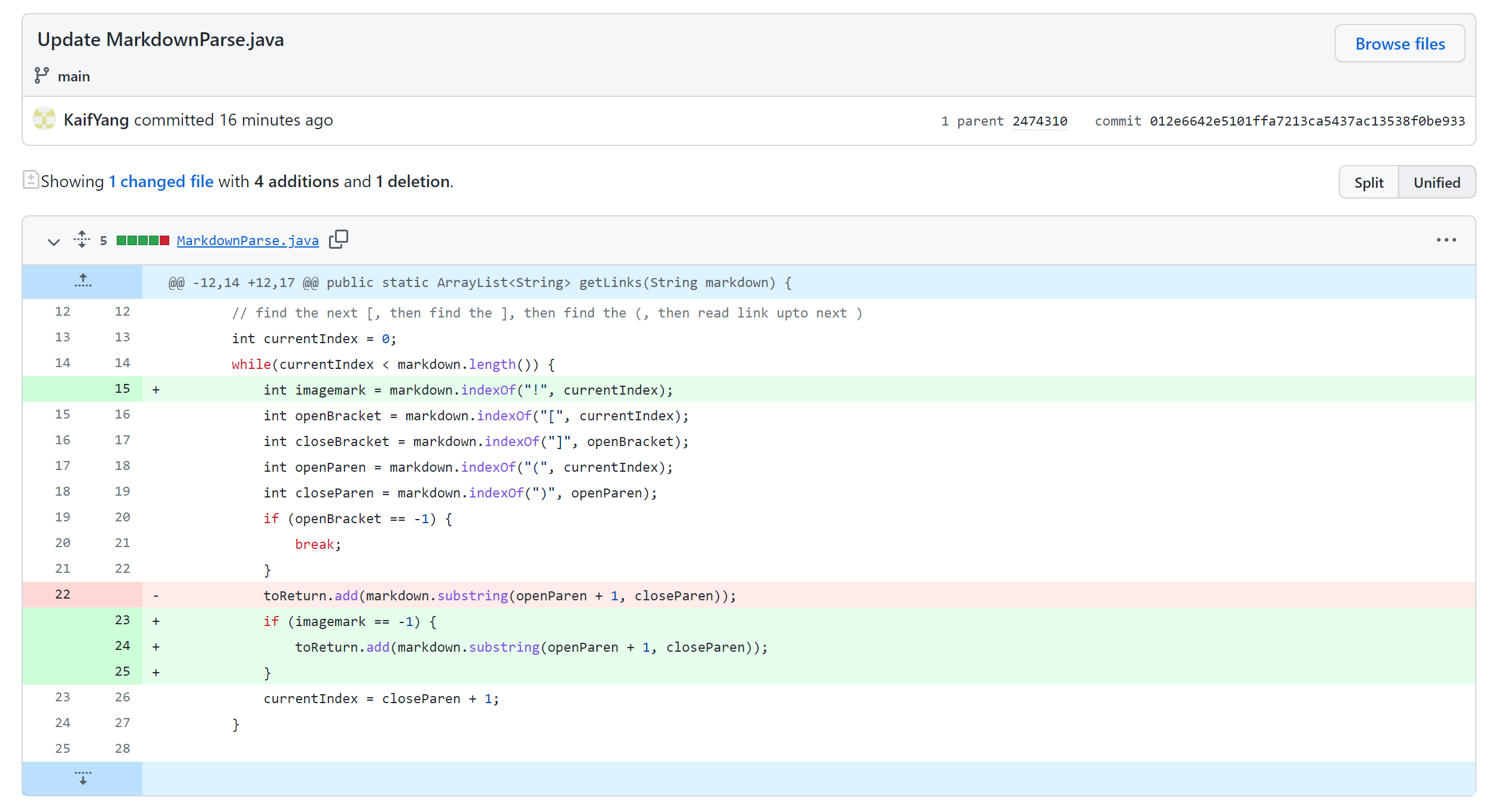Open the three-dot file options menu
This screenshot has height=812, width=1495.
pos(1445,240)
